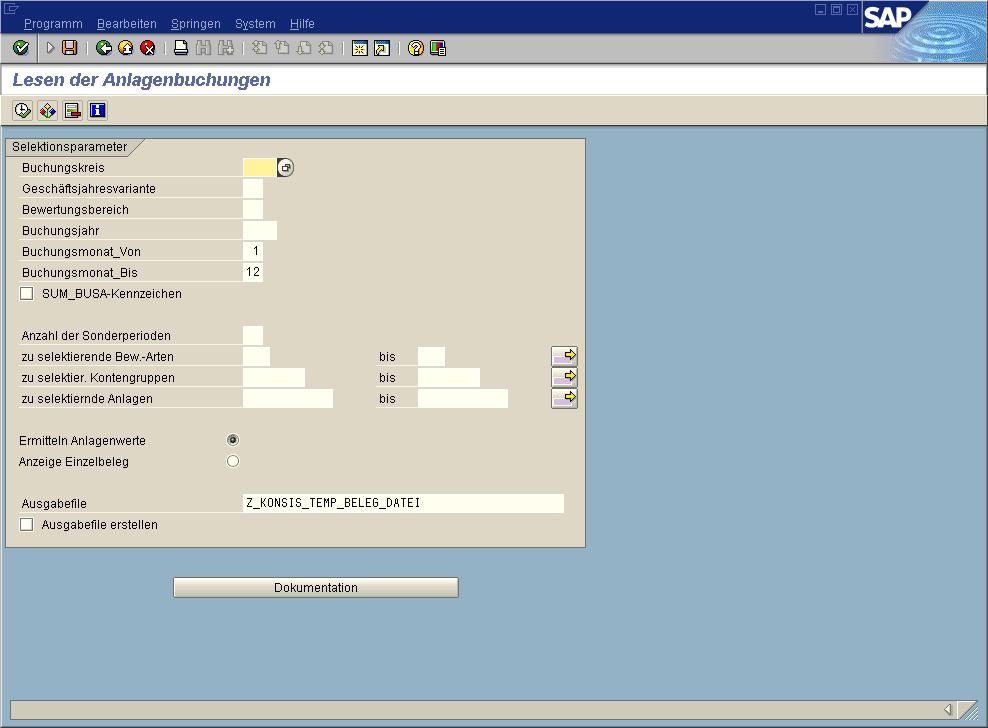Viewport: 988px width, 728px height.
Task: Click the Anlagen from-value field
Action: 288,398
